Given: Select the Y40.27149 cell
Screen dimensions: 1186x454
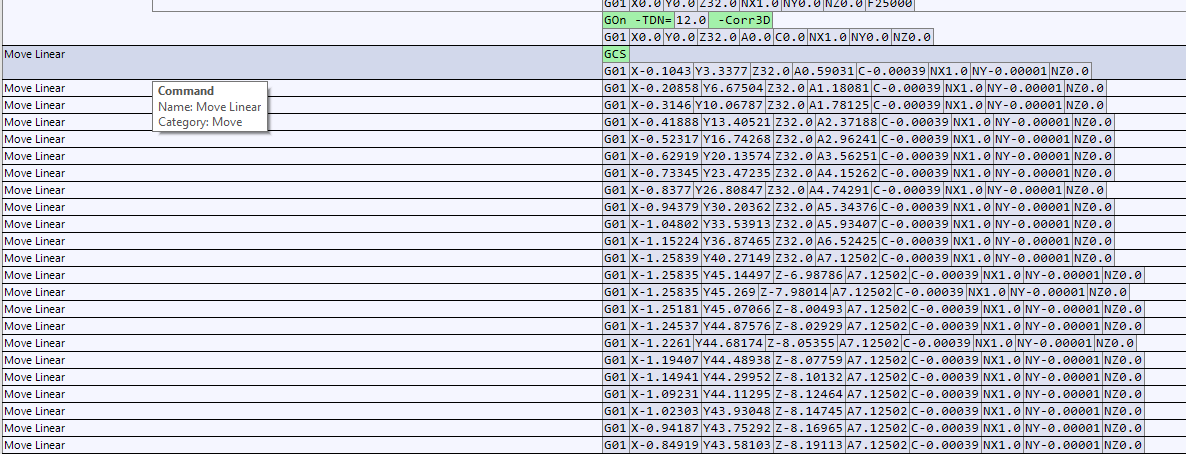Looking at the screenshot, I should click(737, 258).
